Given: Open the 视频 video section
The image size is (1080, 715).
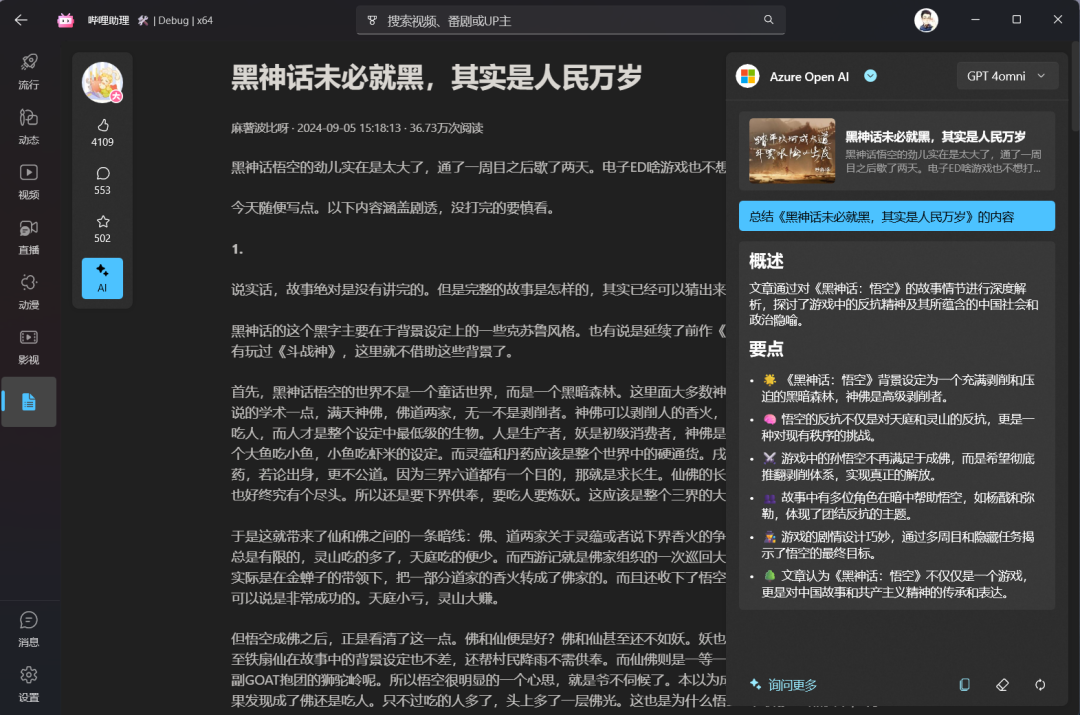Looking at the screenshot, I should (x=29, y=180).
